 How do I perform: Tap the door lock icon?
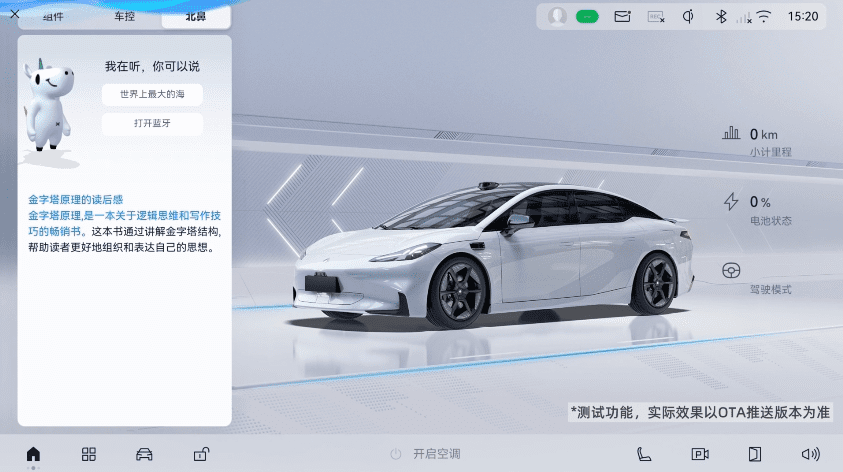[x=201, y=454]
